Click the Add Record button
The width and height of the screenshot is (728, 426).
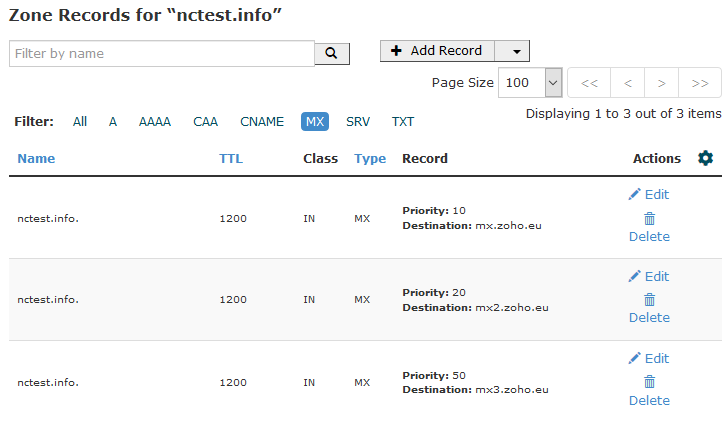(x=437, y=51)
